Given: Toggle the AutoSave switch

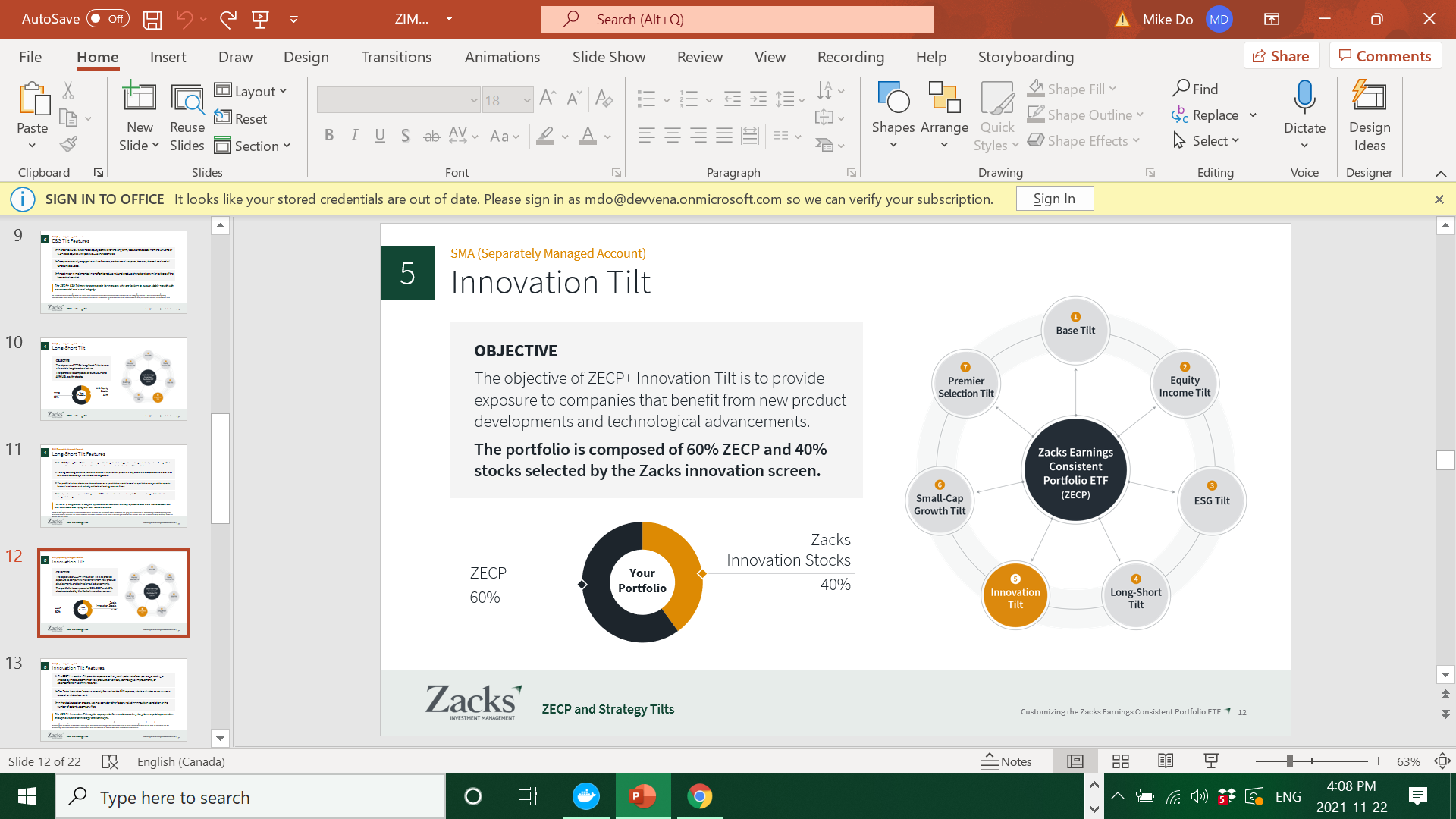Looking at the screenshot, I should click(x=108, y=19).
